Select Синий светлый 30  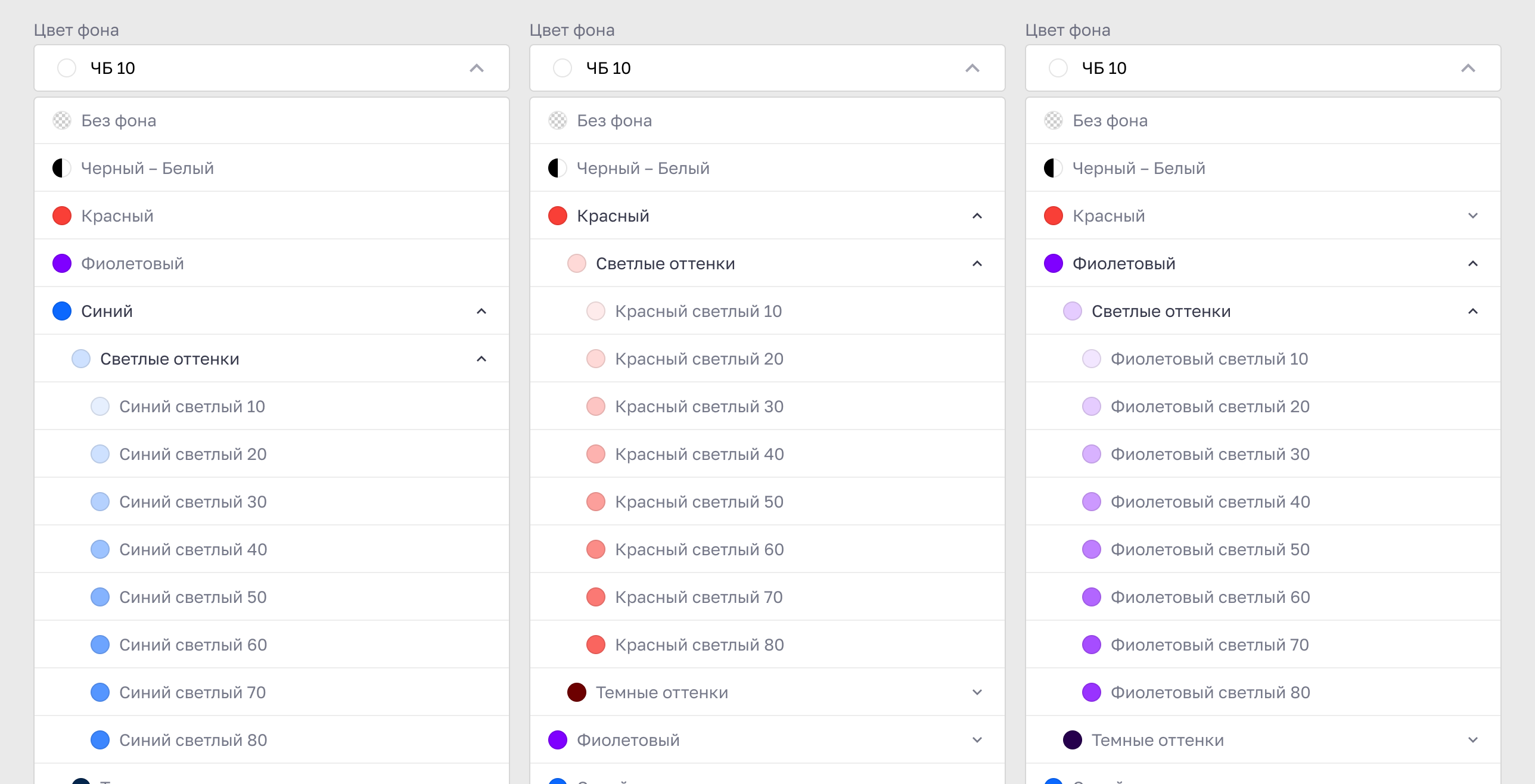(272, 502)
